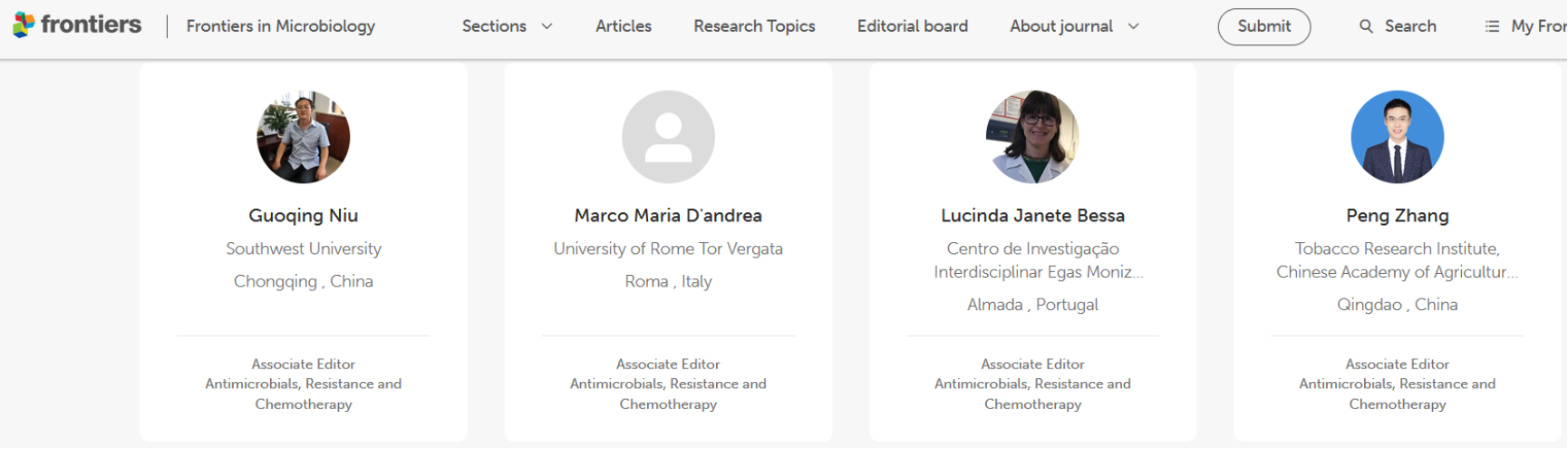Click the Frontiers logo icon
The image size is (1568, 449).
[x=24, y=25]
